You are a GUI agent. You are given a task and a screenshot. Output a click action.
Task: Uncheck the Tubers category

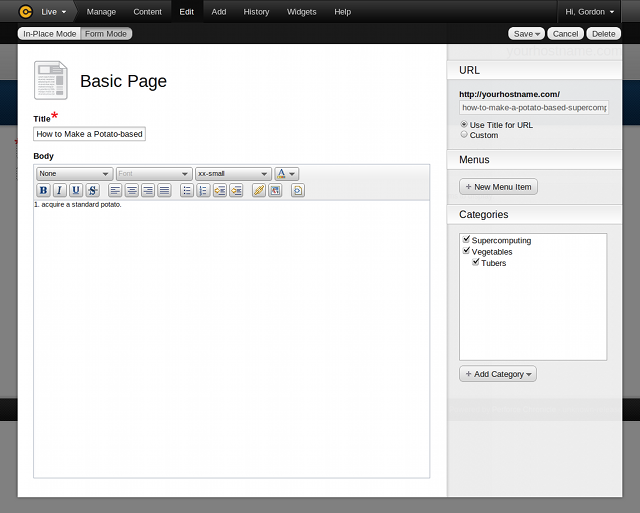click(x=476, y=262)
